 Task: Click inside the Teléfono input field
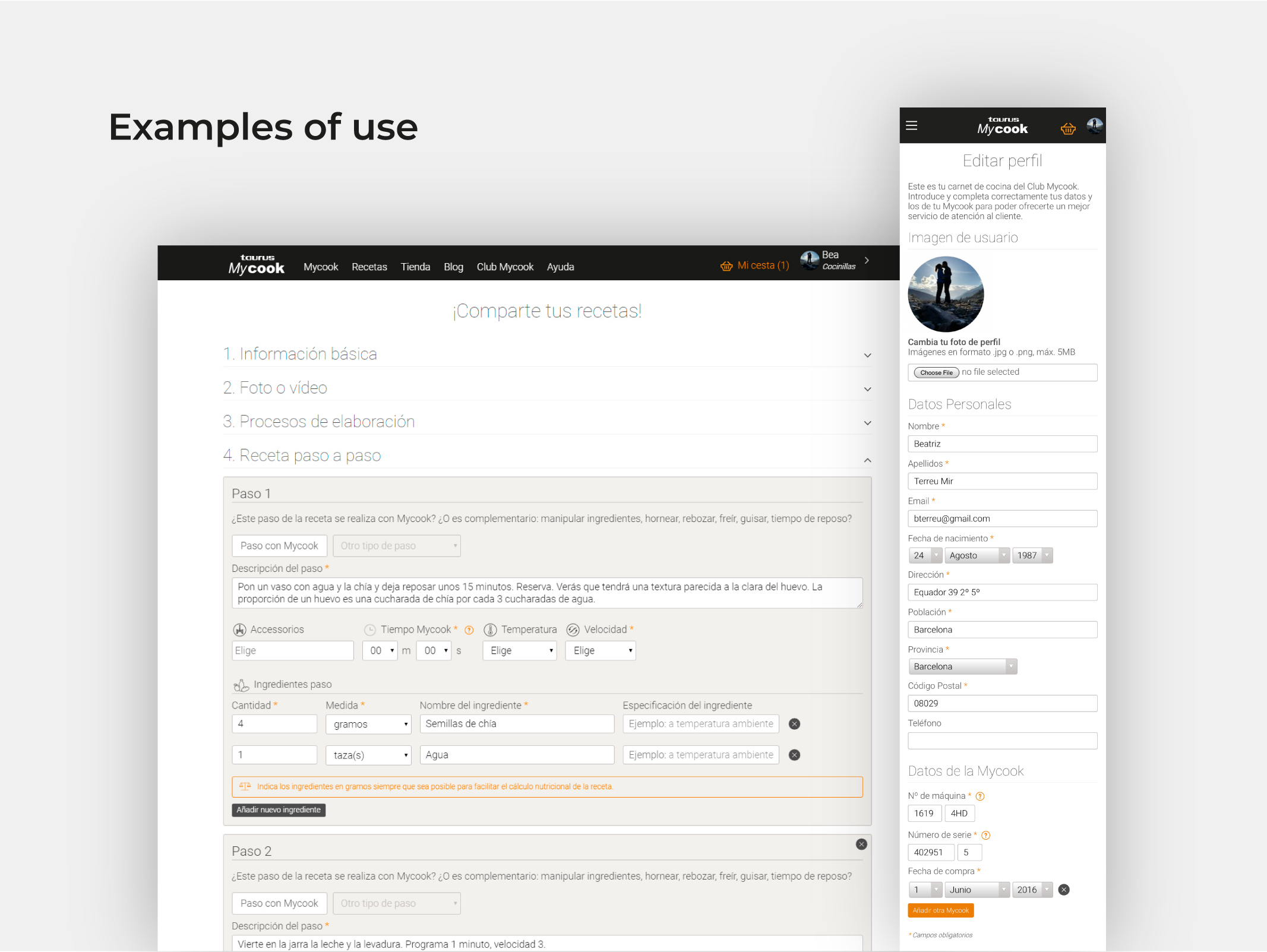coord(1002,741)
